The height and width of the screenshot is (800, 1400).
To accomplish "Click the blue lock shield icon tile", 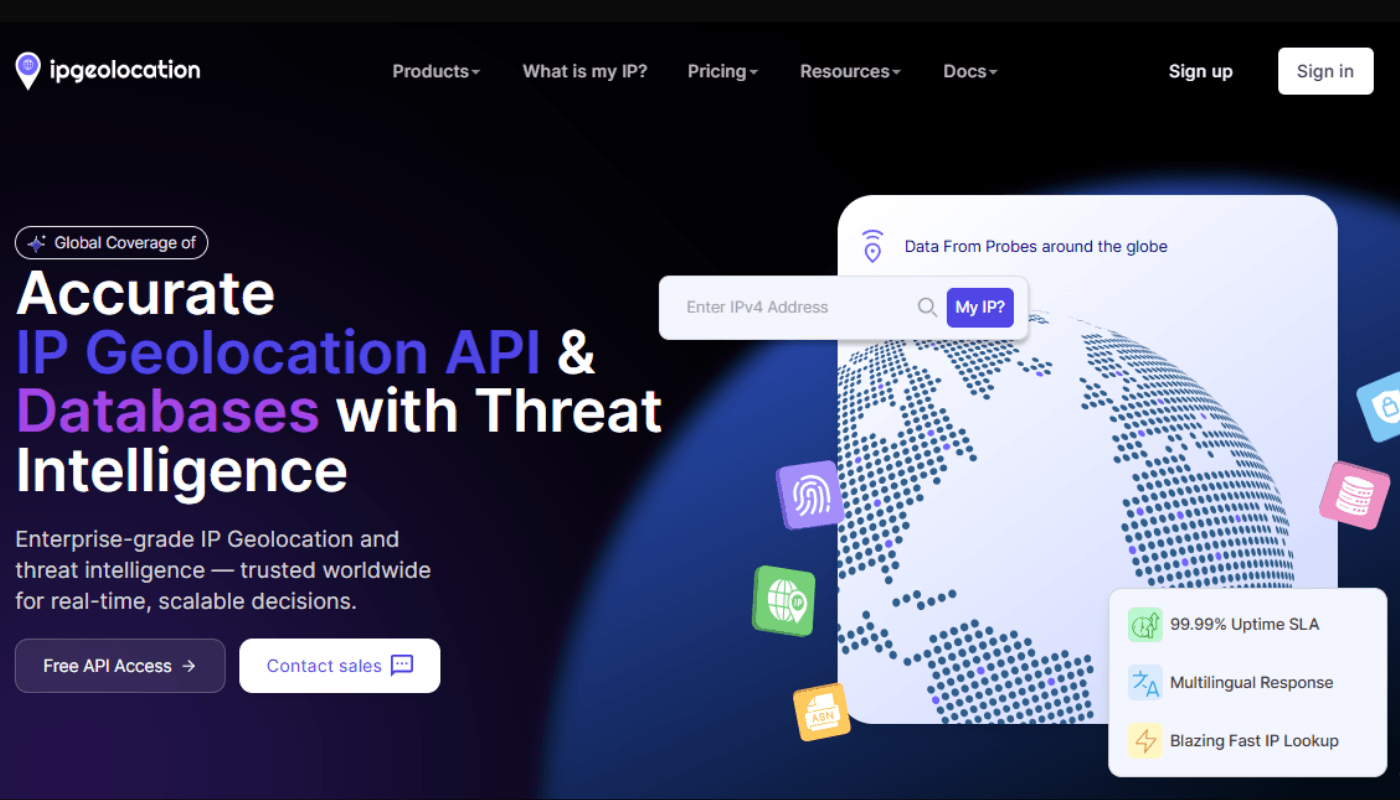I will pos(1381,406).
